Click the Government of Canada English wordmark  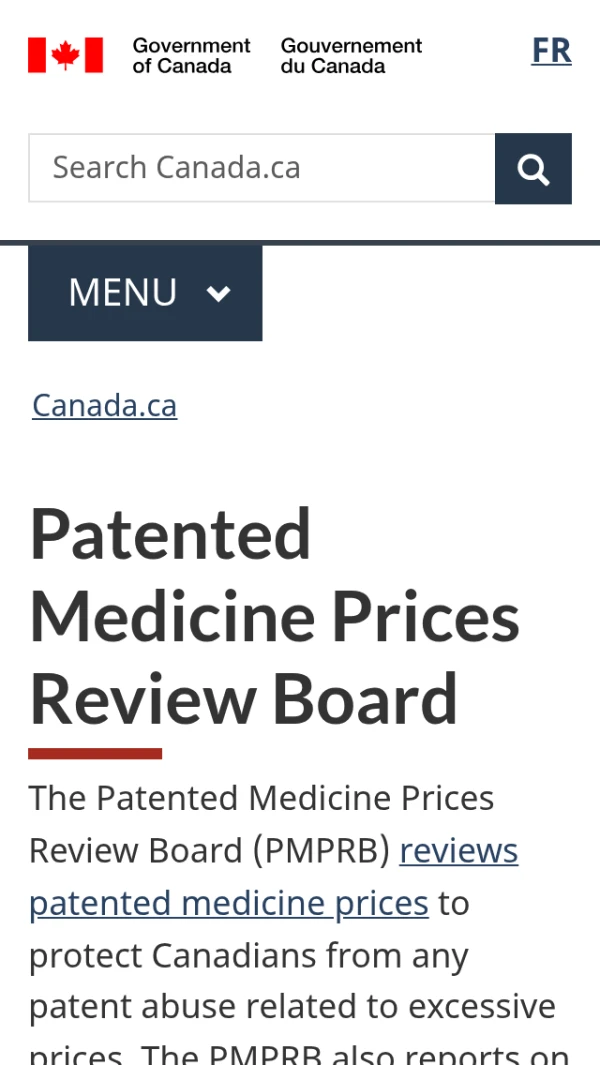(191, 56)
